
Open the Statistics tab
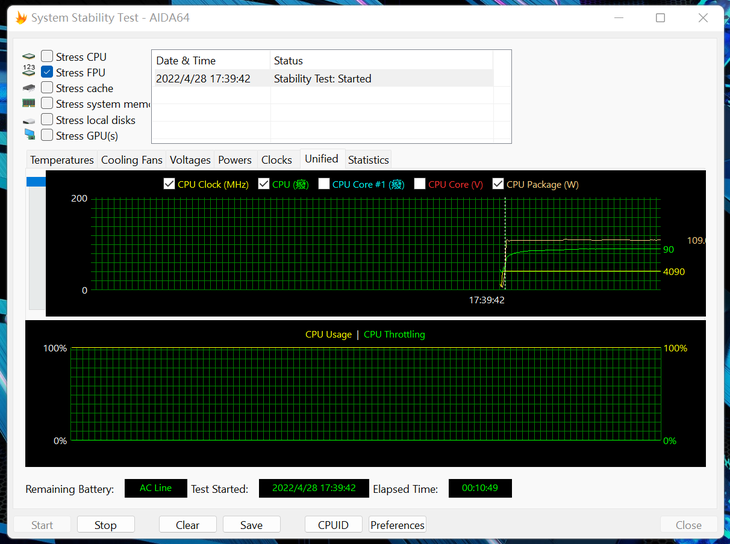pos(368,160)
